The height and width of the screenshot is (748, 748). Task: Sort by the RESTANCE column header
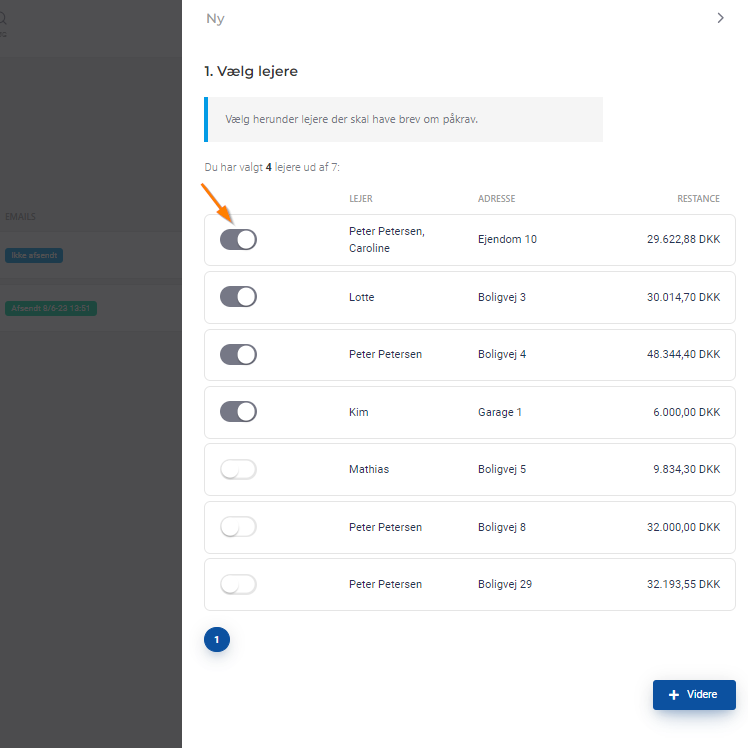[698, 199]
